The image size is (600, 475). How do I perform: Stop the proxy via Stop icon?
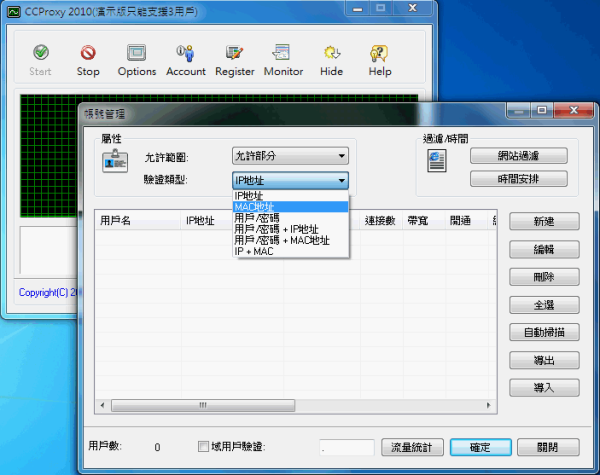[x=88, y=60]
